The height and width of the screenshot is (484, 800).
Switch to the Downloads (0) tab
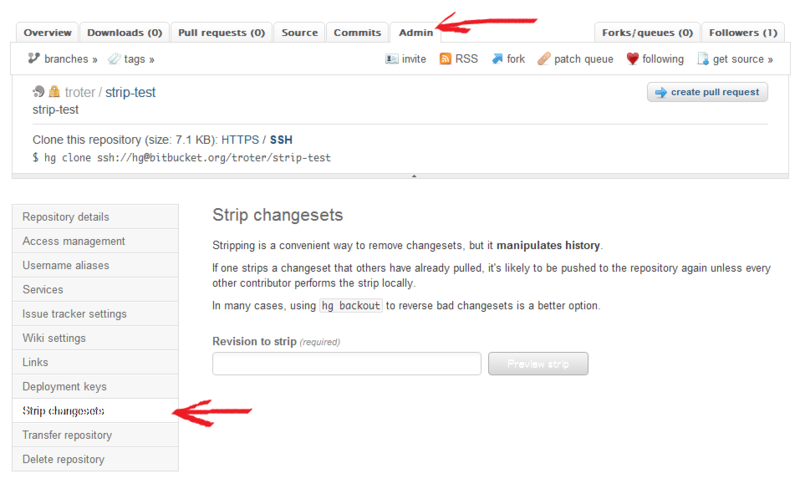pyautogui.click(x=124, y=33)
